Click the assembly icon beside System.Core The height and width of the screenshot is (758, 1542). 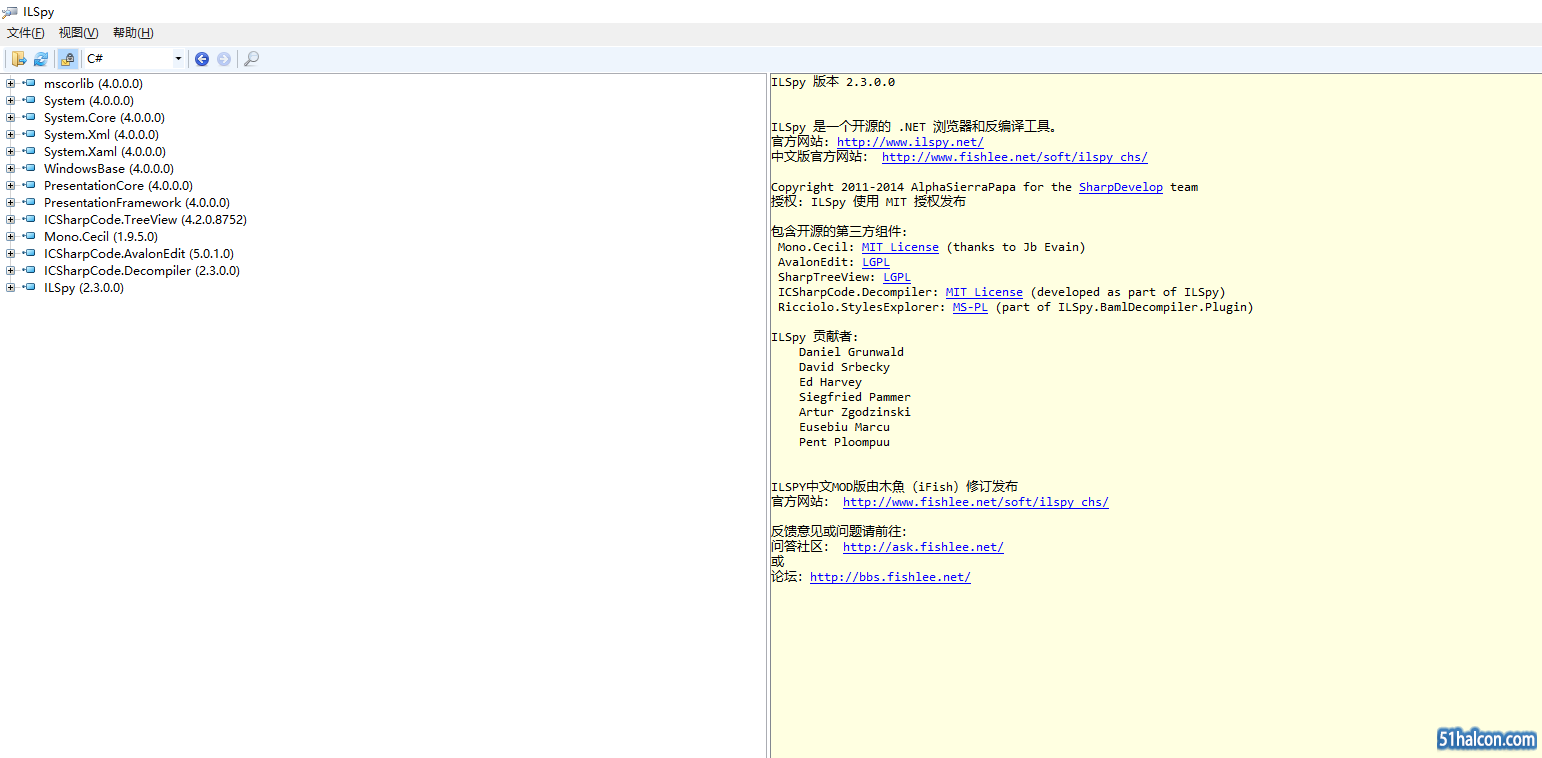click(x=29, y=118)
